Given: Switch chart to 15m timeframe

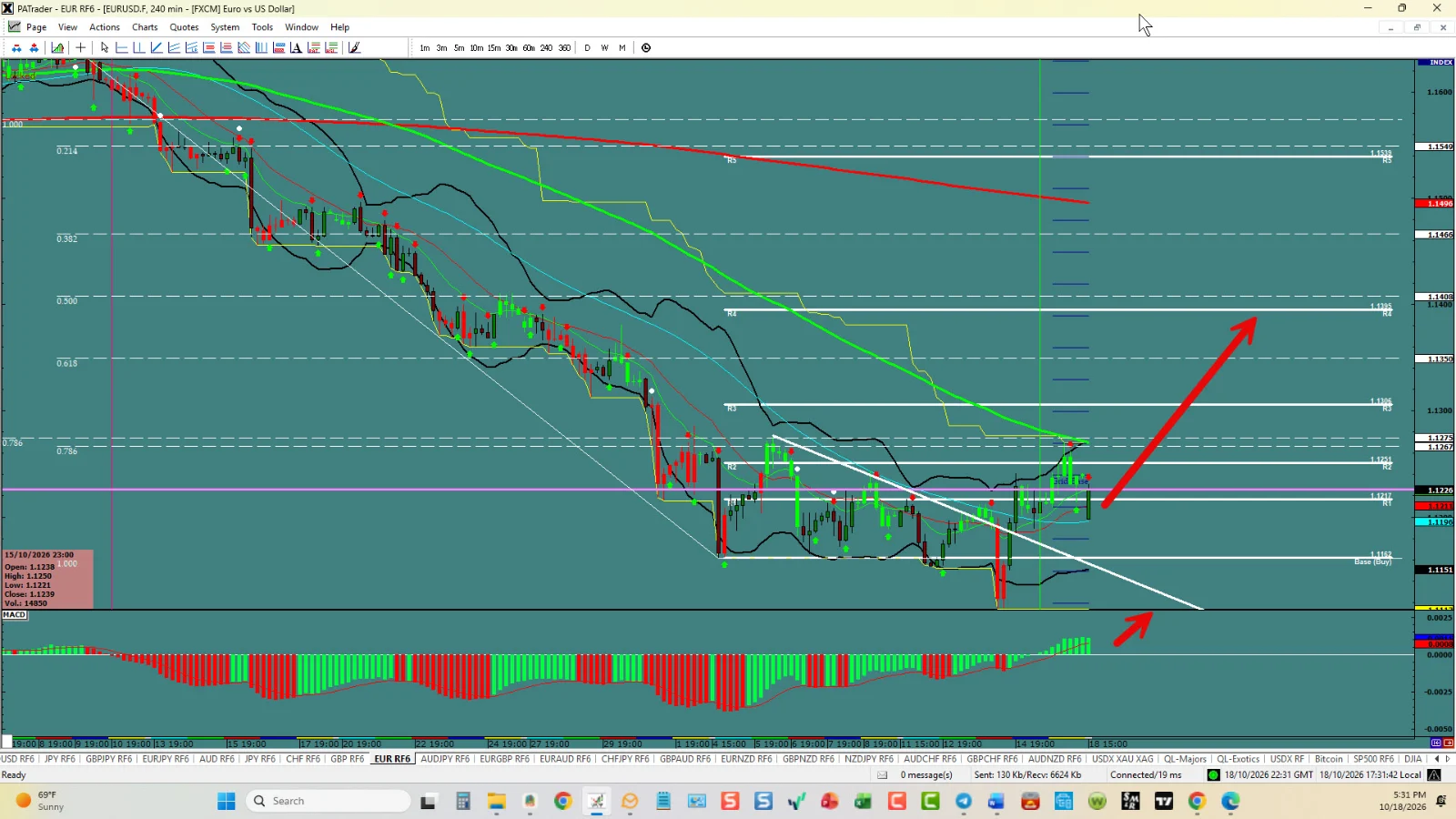Looking at the screenshot, I should [494, 48].
